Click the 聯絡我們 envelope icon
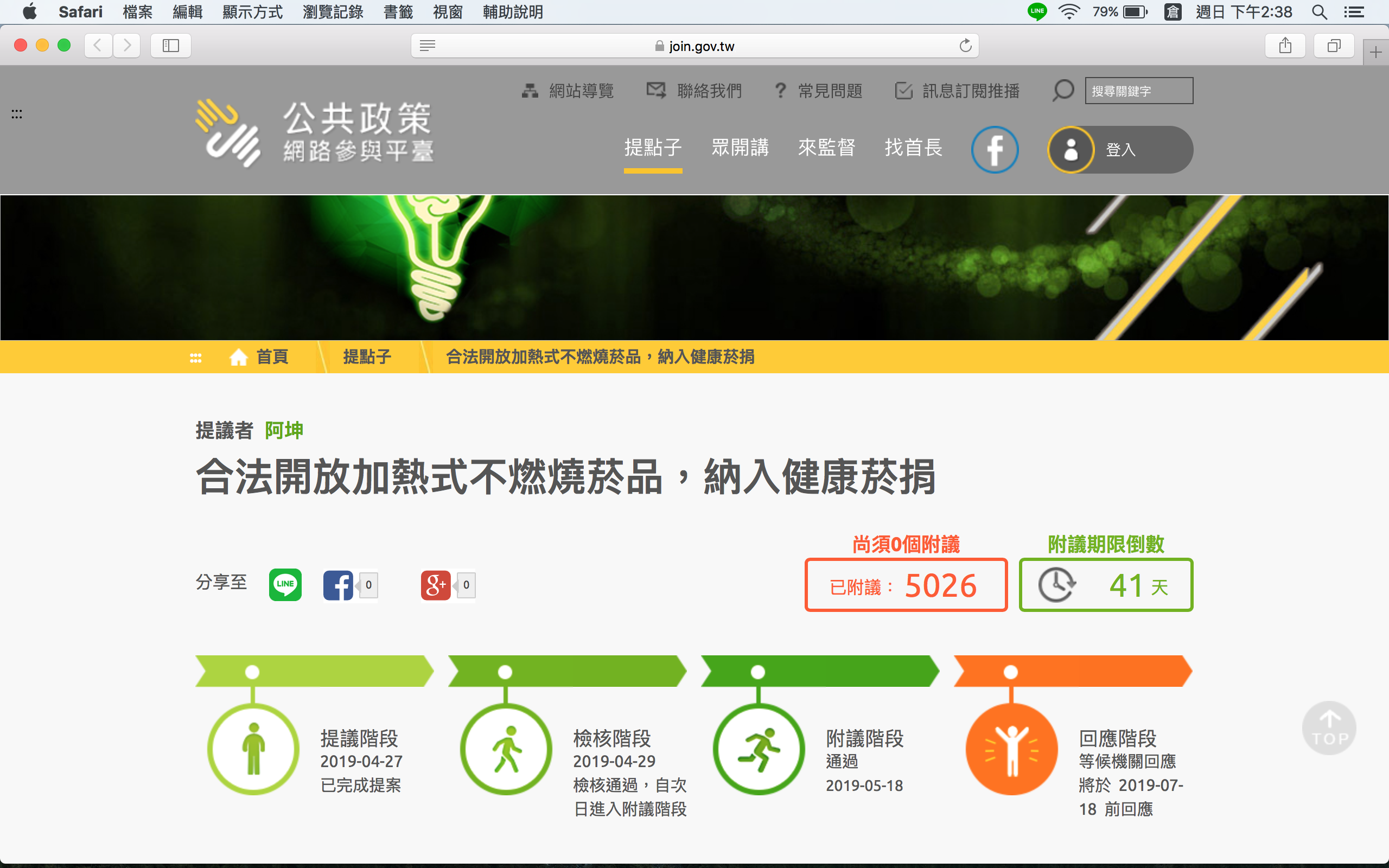Image resolution: width=1389 pixels, height=868 pixels. (655, 90)
